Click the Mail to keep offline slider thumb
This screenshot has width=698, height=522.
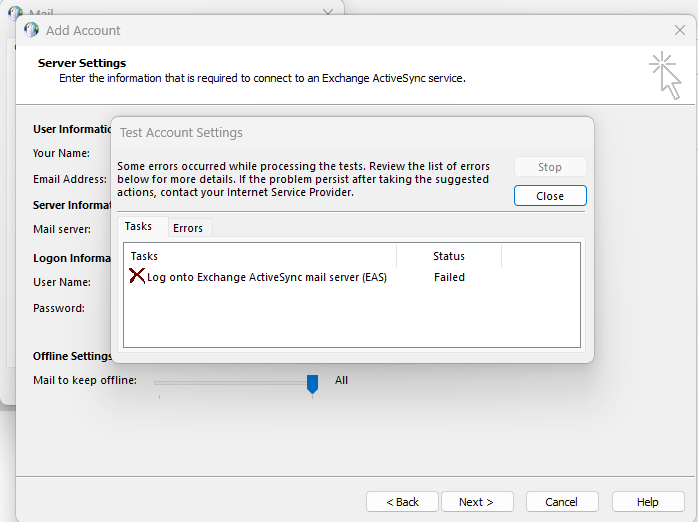312,384
